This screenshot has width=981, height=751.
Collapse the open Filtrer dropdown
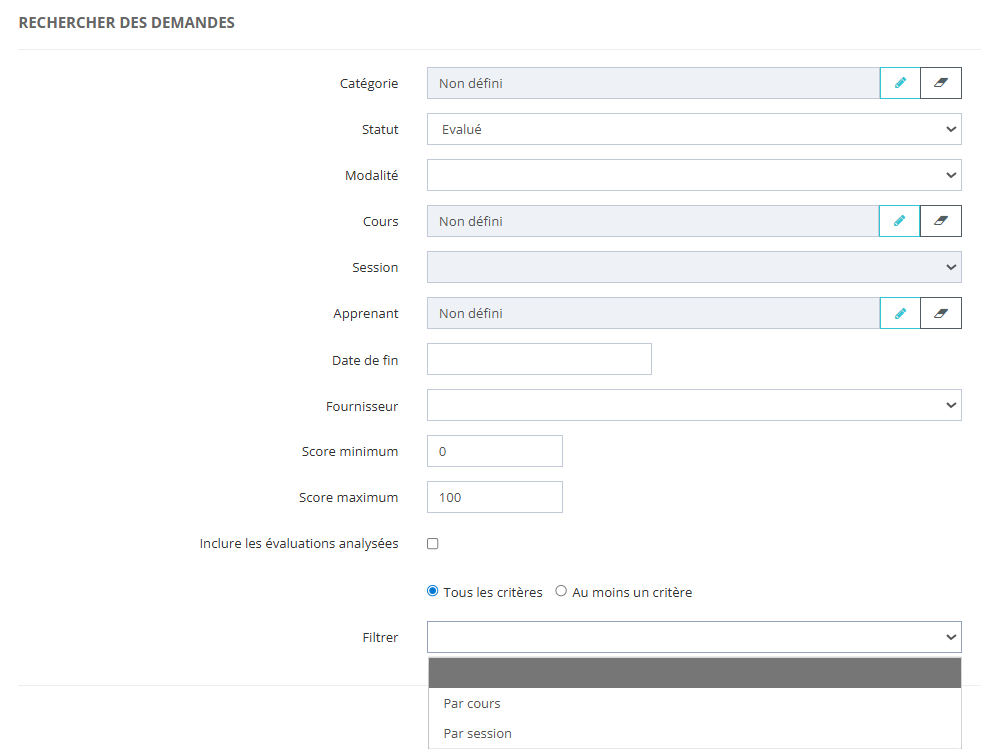click(693, 637)
